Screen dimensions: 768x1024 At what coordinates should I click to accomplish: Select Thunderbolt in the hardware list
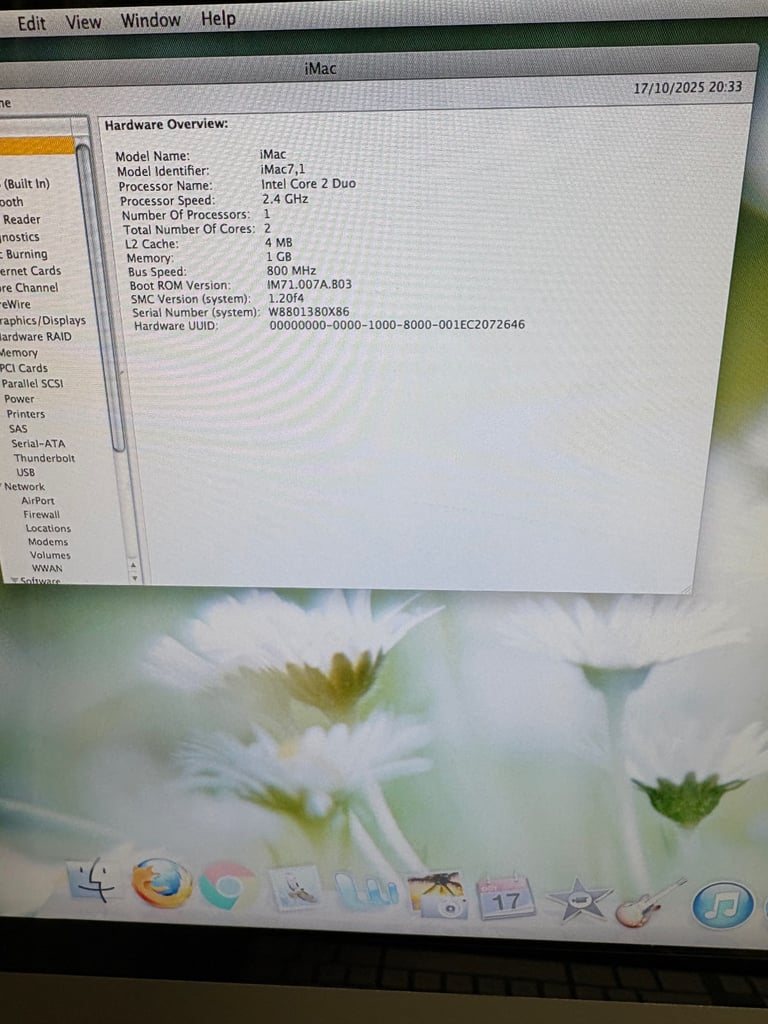click(44, 458)
